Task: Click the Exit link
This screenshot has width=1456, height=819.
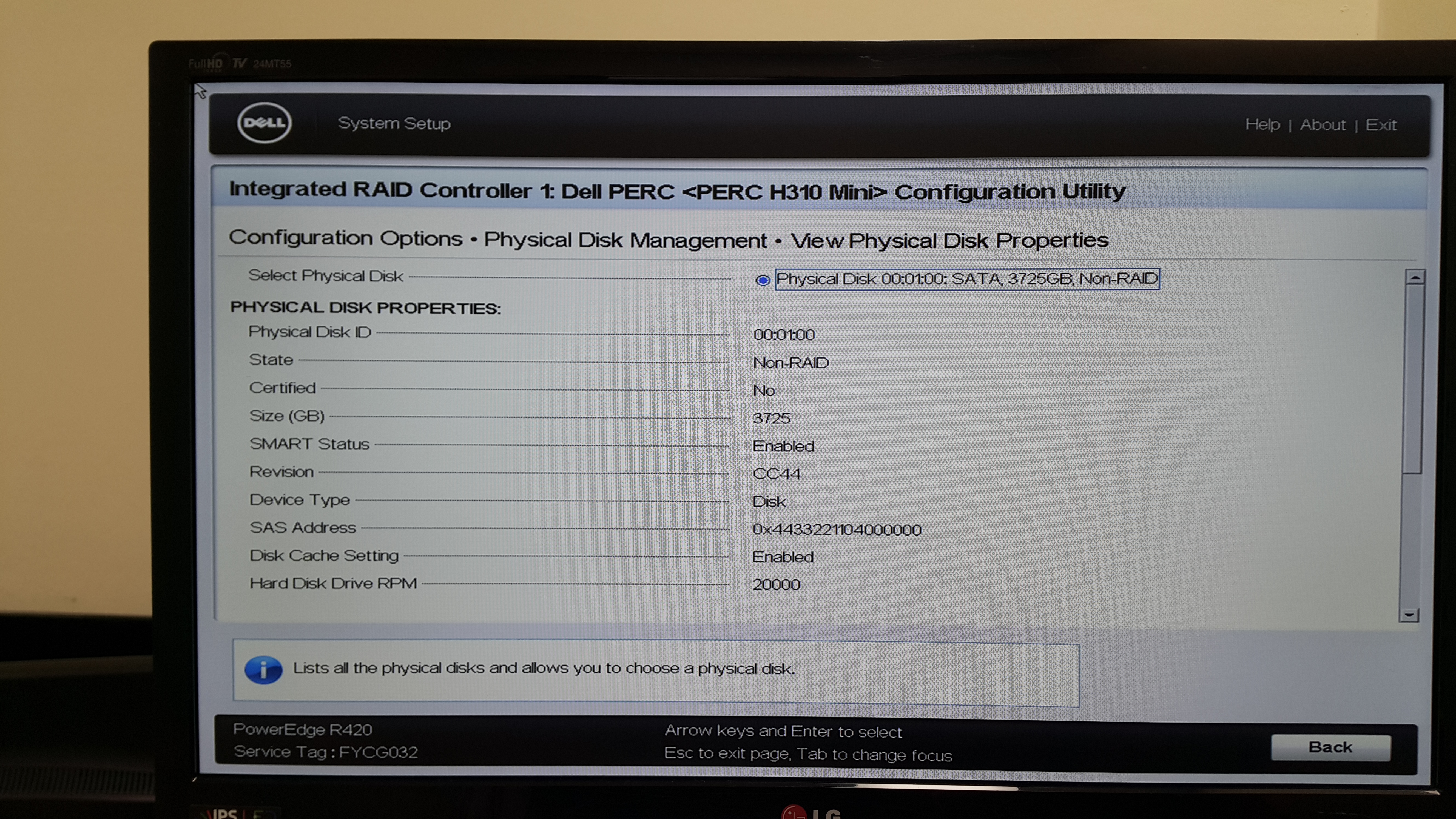Action: (x=1380, y=125)
